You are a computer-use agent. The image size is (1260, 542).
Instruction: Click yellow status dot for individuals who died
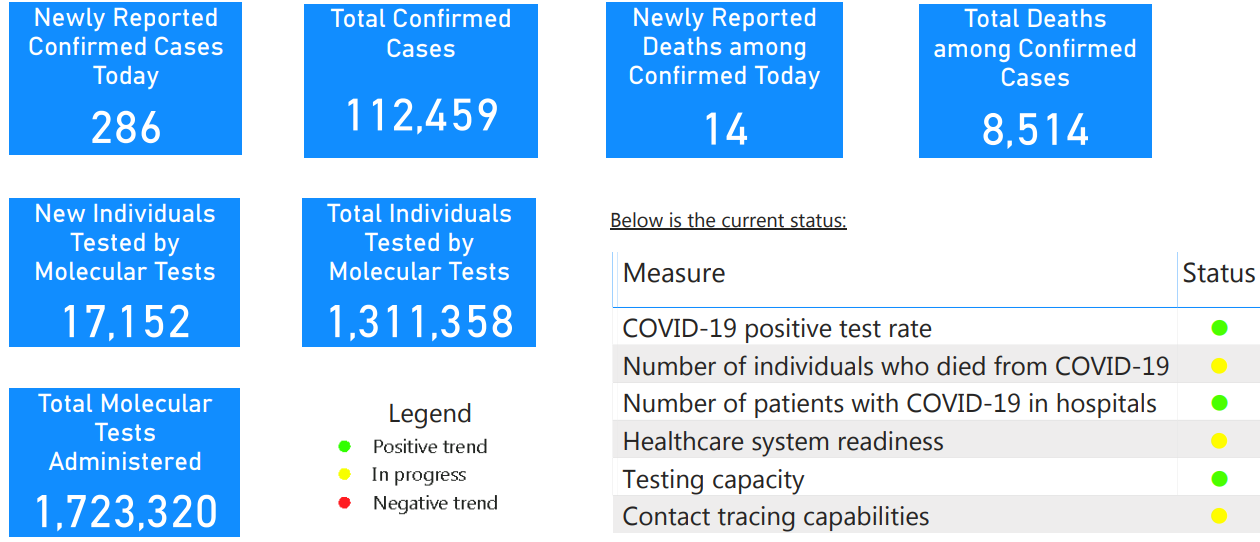1219,366
